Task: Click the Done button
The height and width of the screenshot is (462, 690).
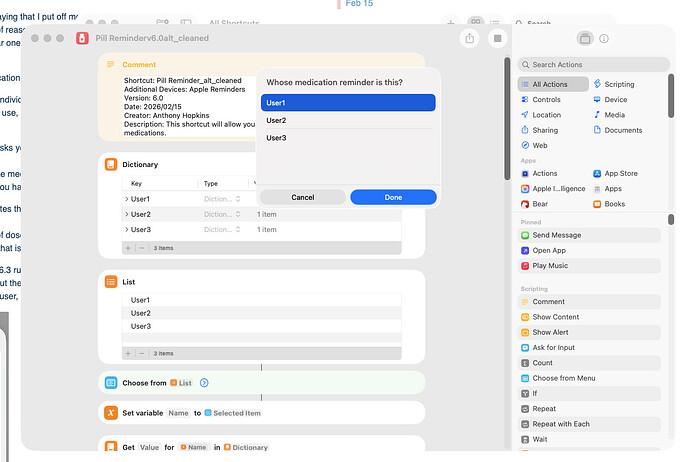Action: [x=393, y=197]
